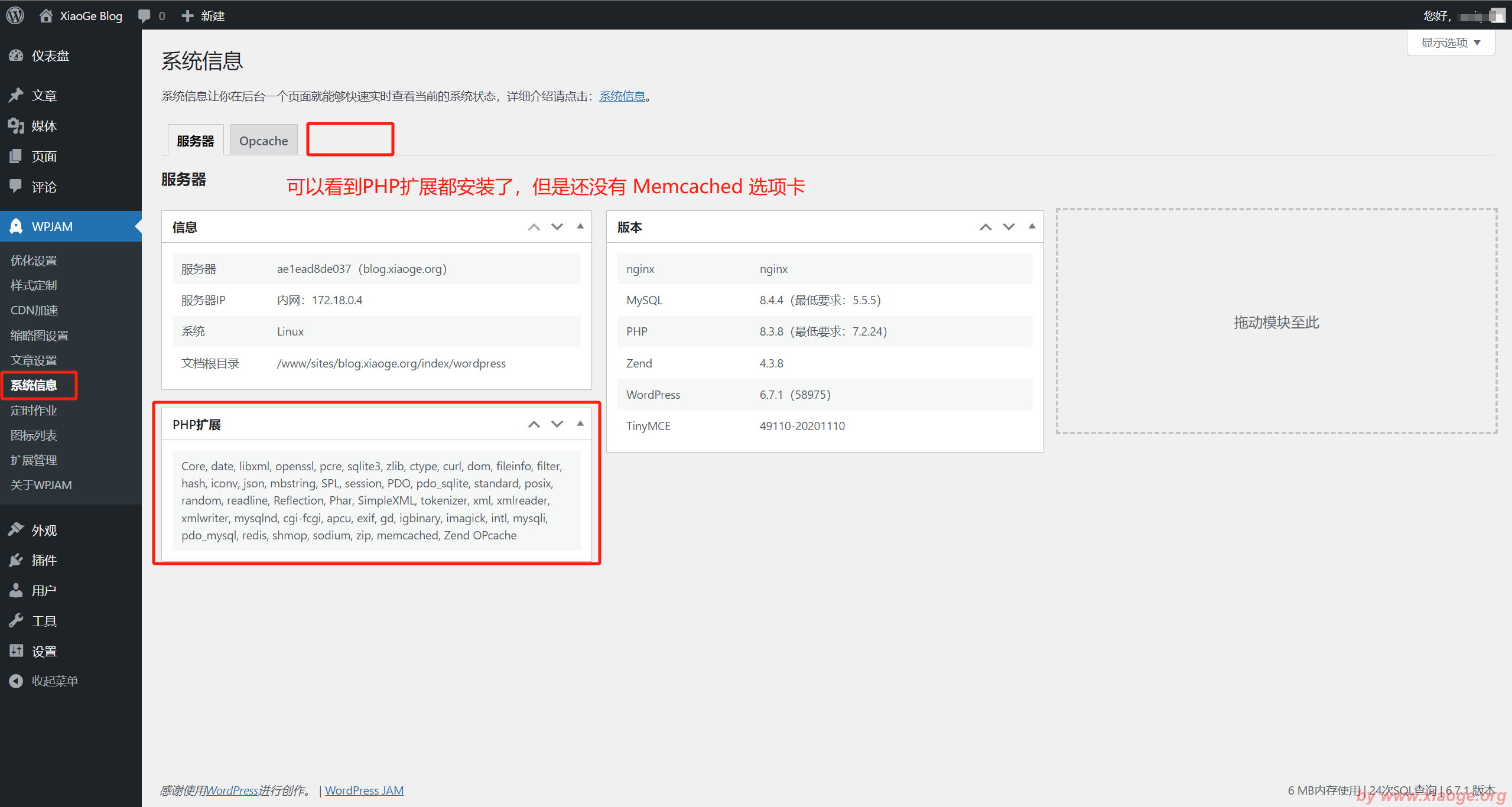Toggle the 信息 panel collapse triangle
1512x807 pixels.
click(x=580, y=226)
